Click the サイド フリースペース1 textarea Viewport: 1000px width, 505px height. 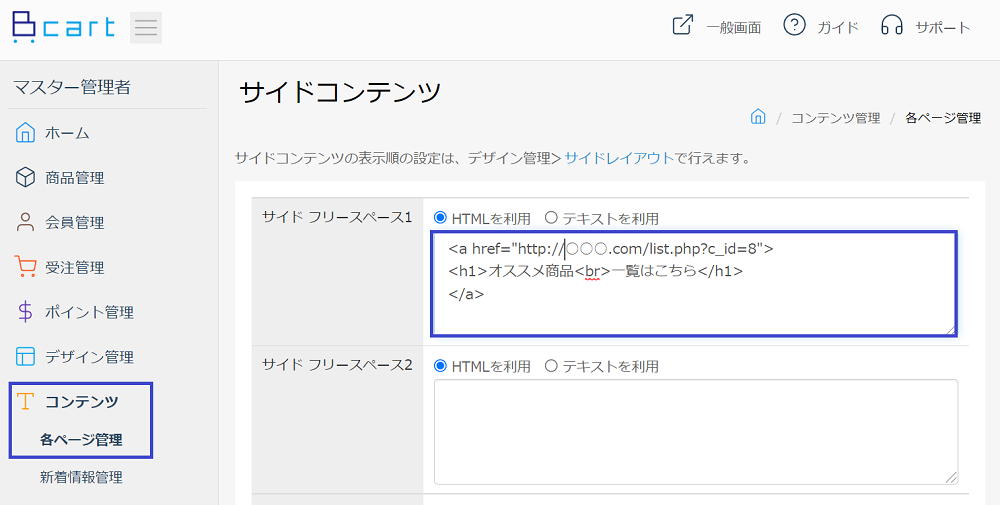tap(695, 284)
